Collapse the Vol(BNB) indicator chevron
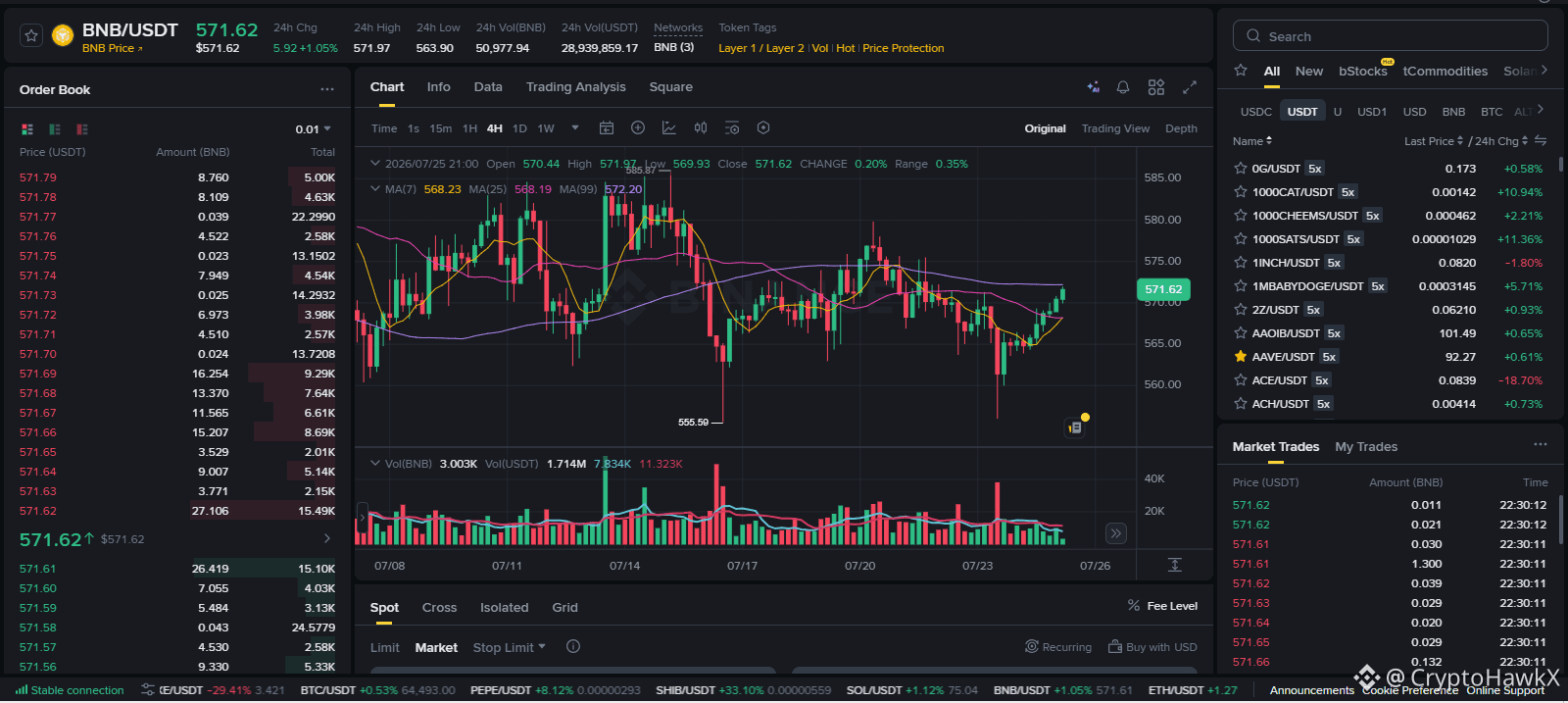This screenshot has height=703, width=1568. point(375,464)
